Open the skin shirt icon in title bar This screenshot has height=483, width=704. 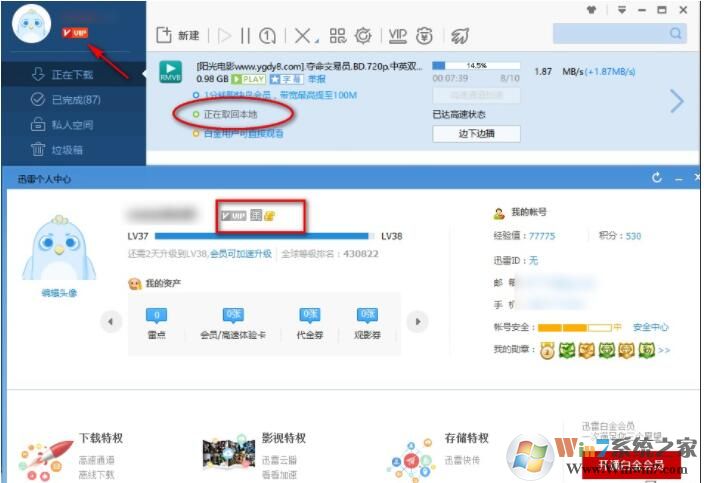pos(592,9)
